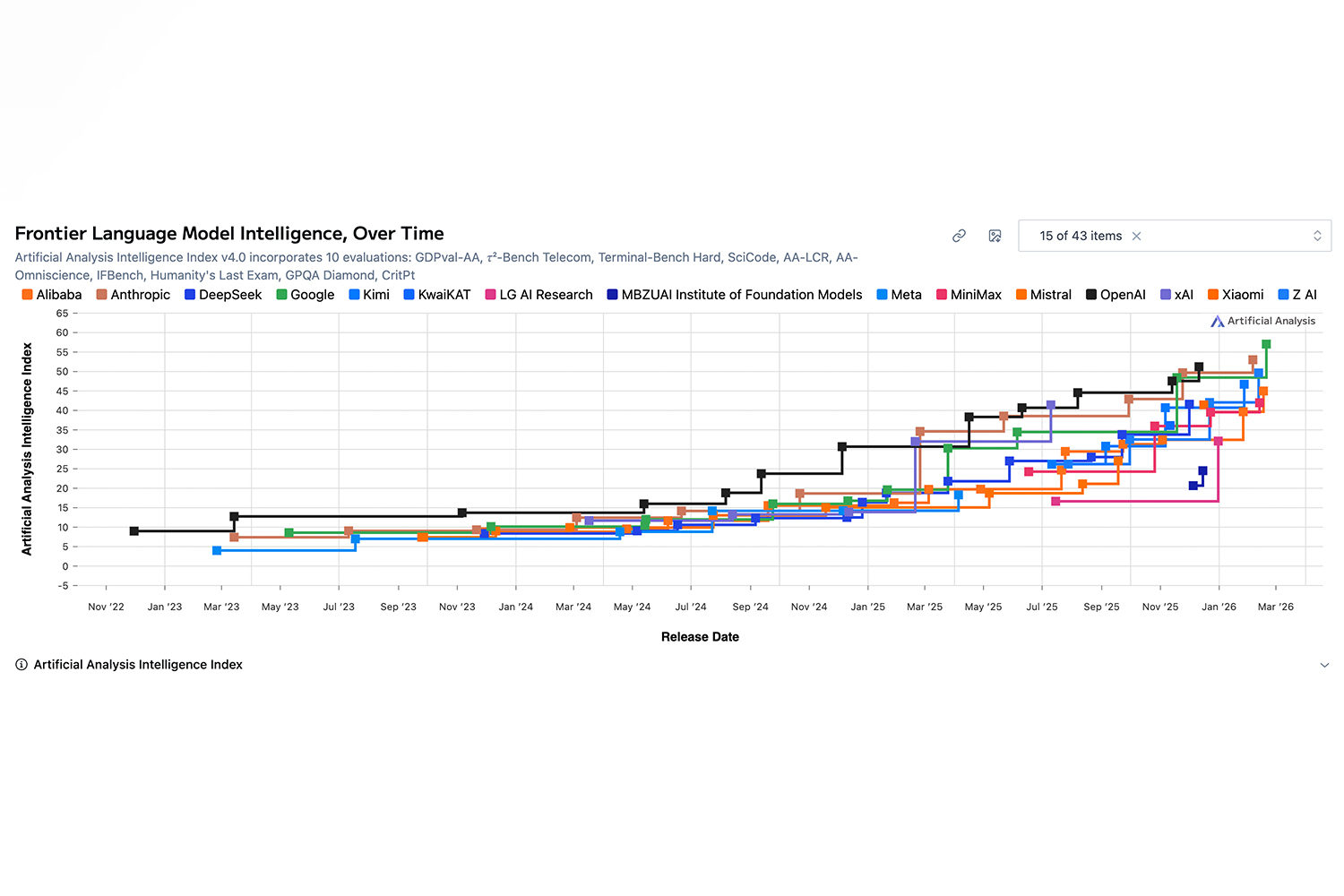The height and width of the screenshot is (896, 1344).
Task: Clear the items filter via the X button
Action: point(1136,236)
